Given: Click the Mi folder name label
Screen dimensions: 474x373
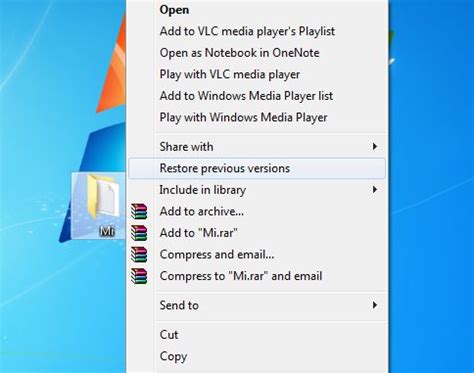Looking at the screenshot, I should [x=107, y=231].
